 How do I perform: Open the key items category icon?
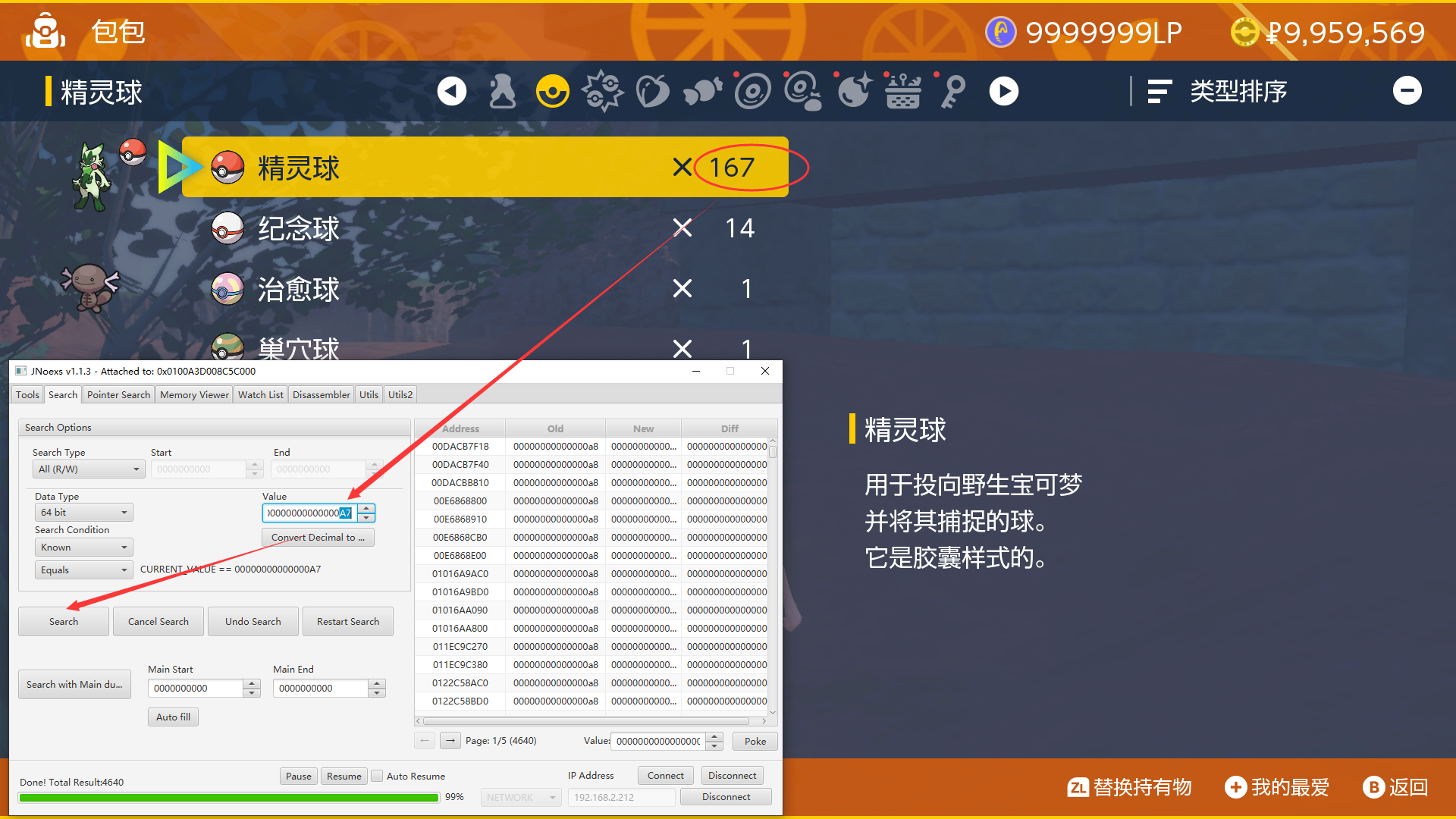(953, 92)
